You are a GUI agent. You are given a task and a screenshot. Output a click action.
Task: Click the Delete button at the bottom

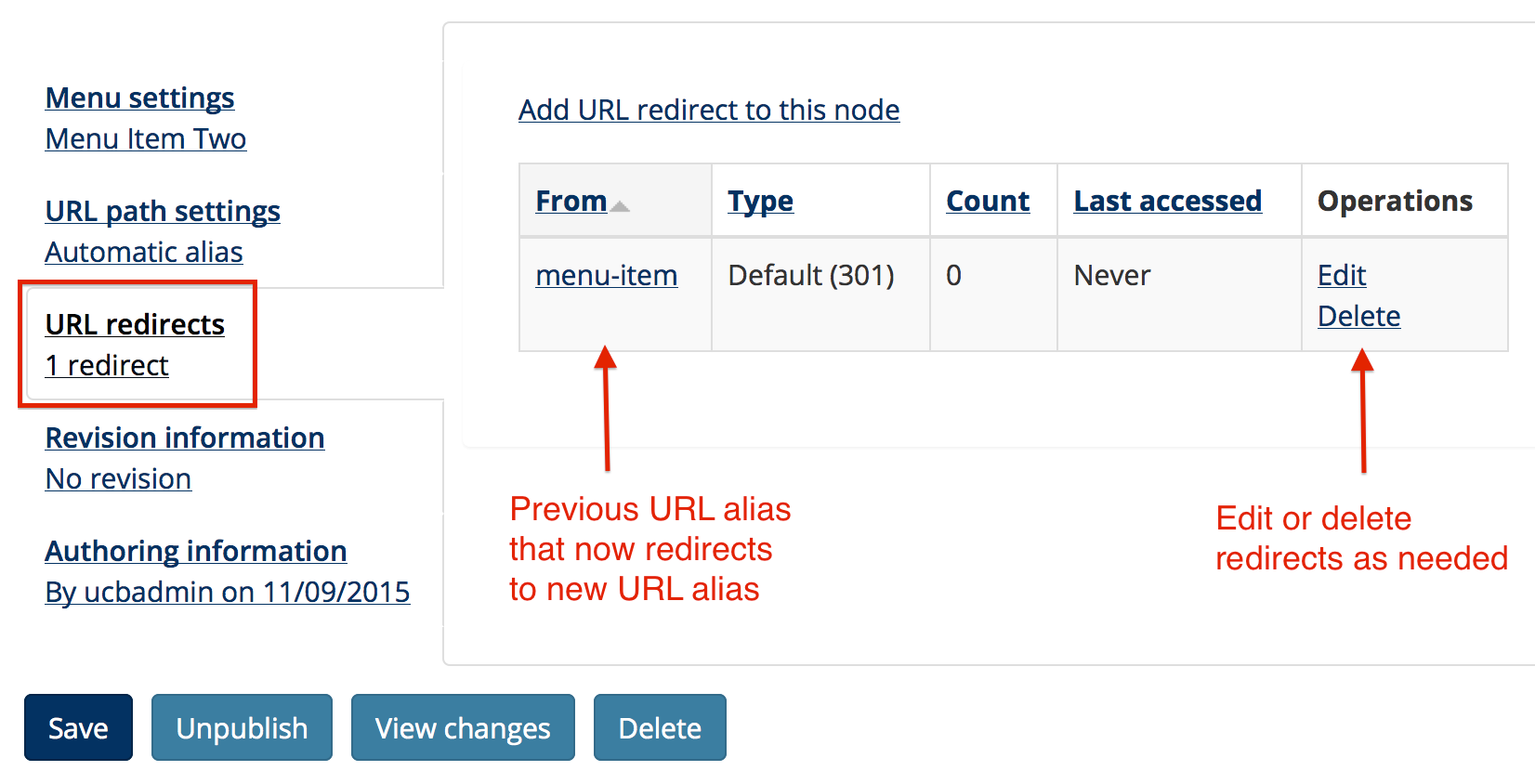click(x=660, y=727)
